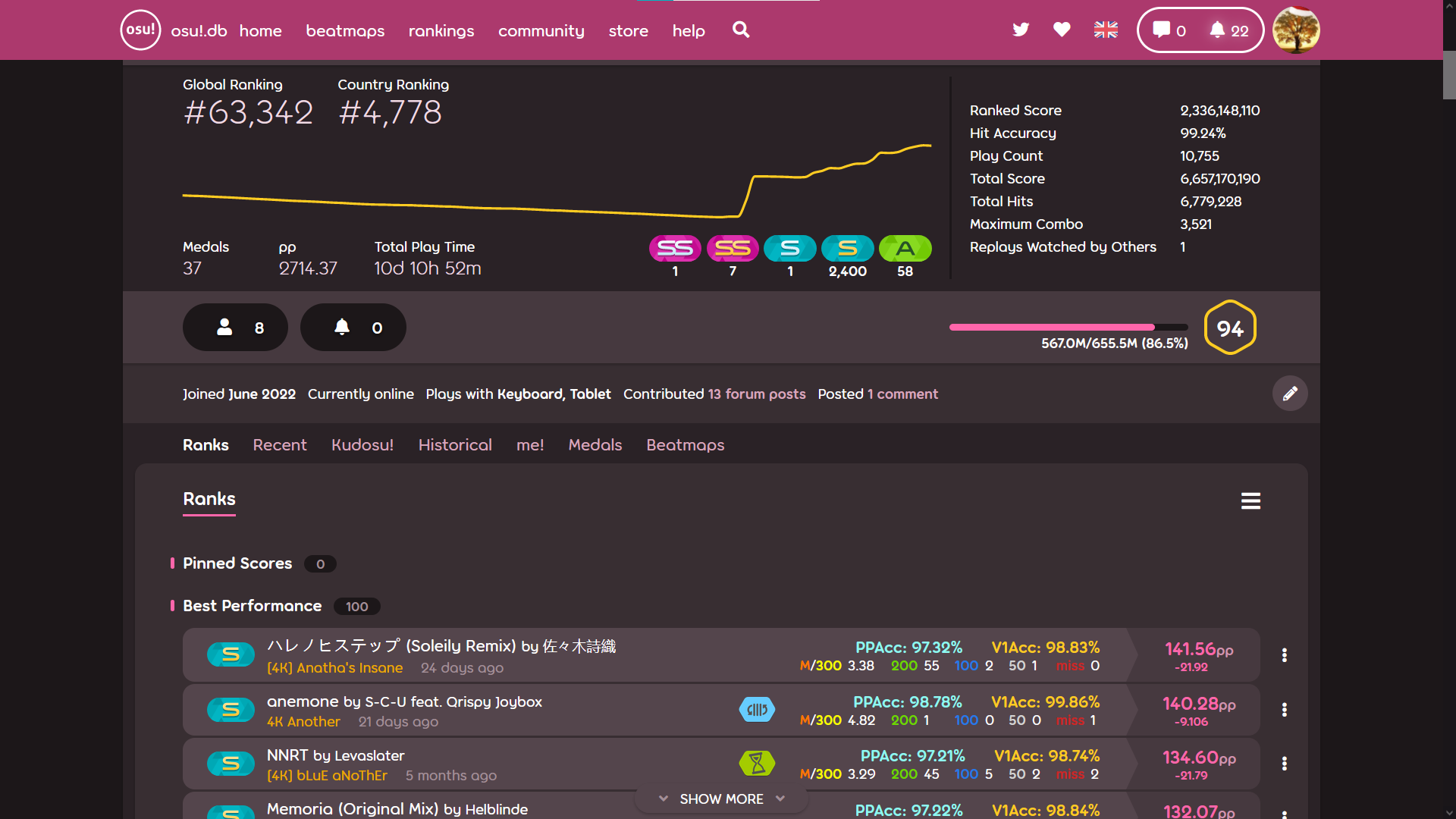Click the Pinned Scores heading

point(237,563)
